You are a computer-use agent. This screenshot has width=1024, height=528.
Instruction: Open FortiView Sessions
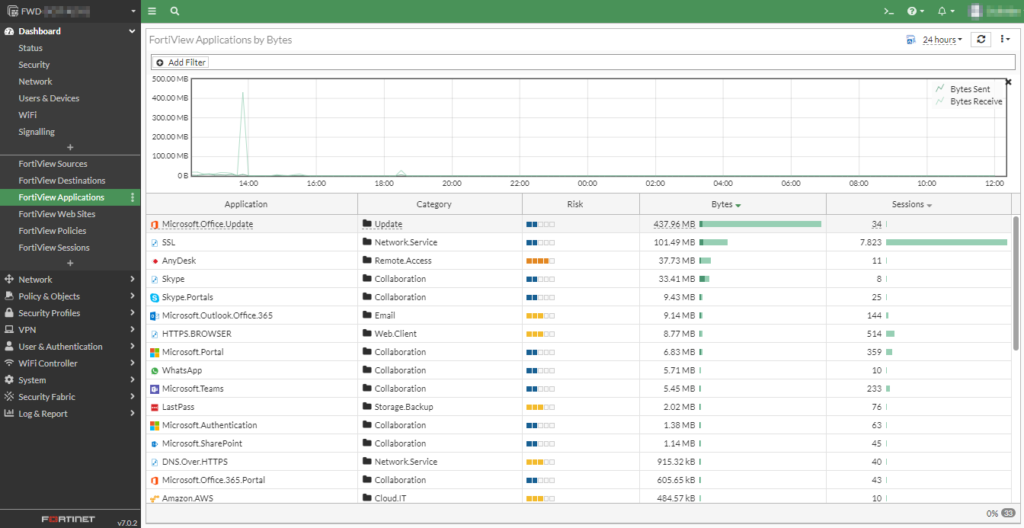point(54,248)
